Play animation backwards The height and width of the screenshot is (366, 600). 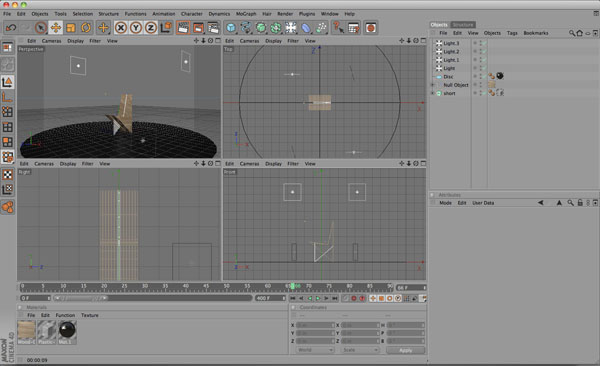tap(310, 298)
